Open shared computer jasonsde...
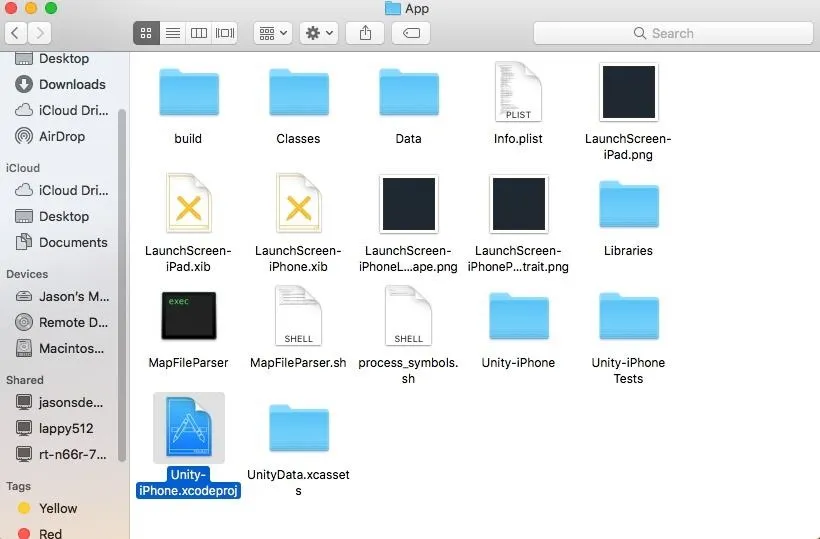The image size is (820, 539). 62,403
